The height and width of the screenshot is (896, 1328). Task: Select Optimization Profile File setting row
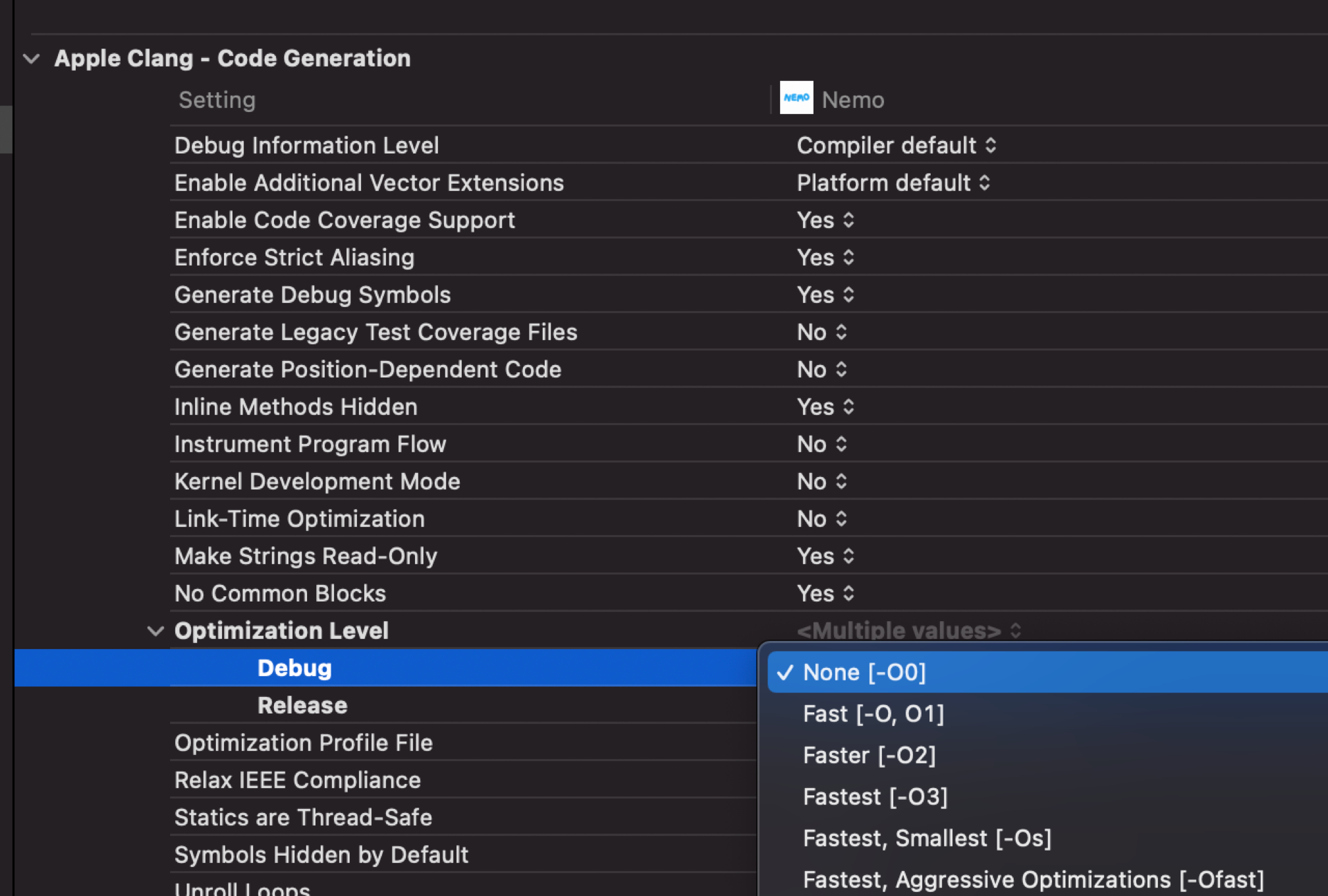303,743
